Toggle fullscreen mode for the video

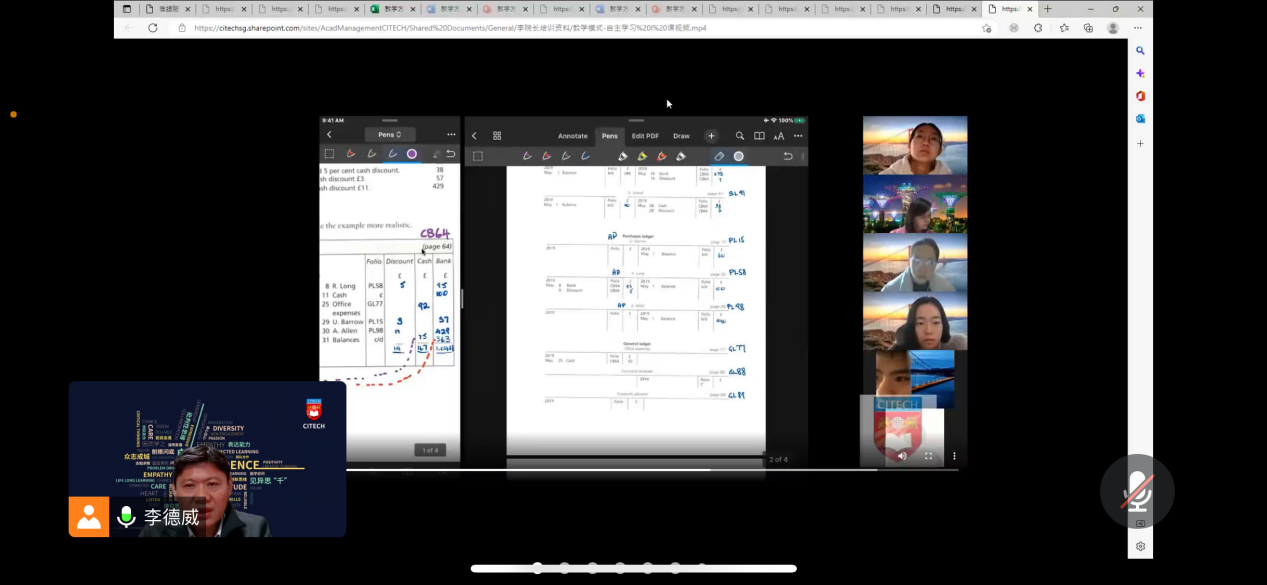928,456
